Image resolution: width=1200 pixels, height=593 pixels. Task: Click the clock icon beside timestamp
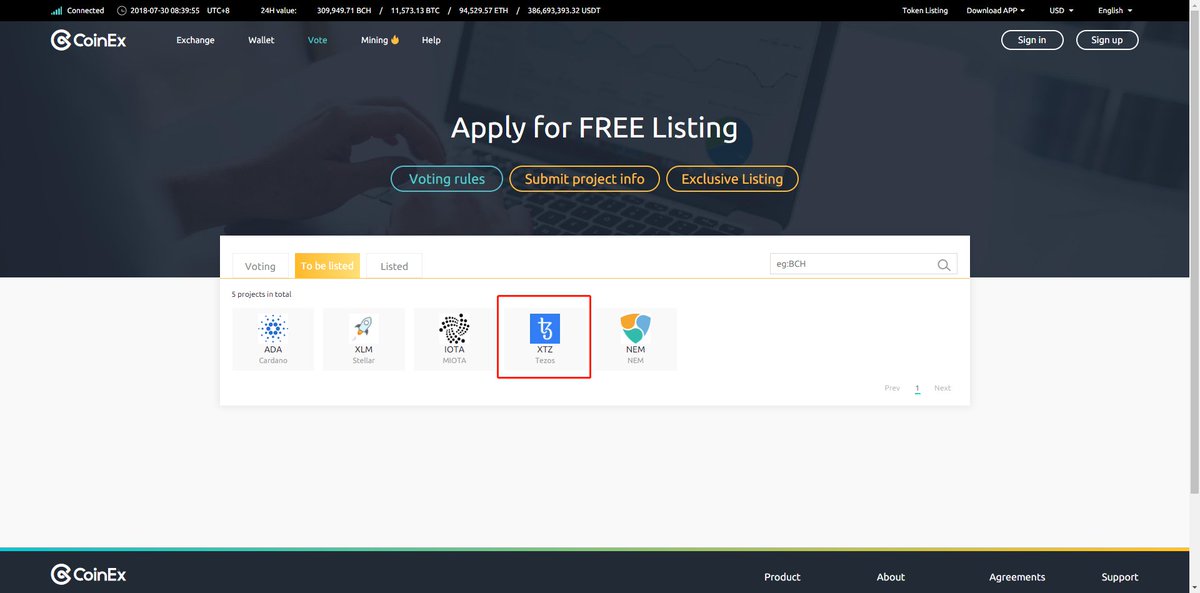tap(122, 10)
